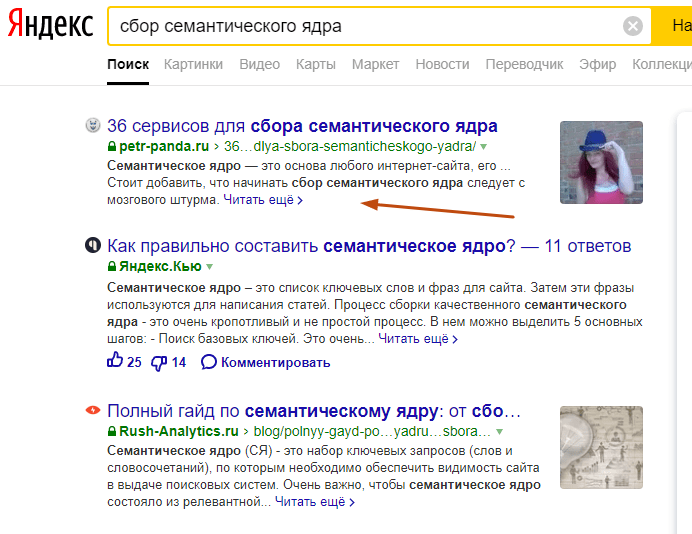Click the lock icon beside Яндекс.Кью

tap(112, 266)
